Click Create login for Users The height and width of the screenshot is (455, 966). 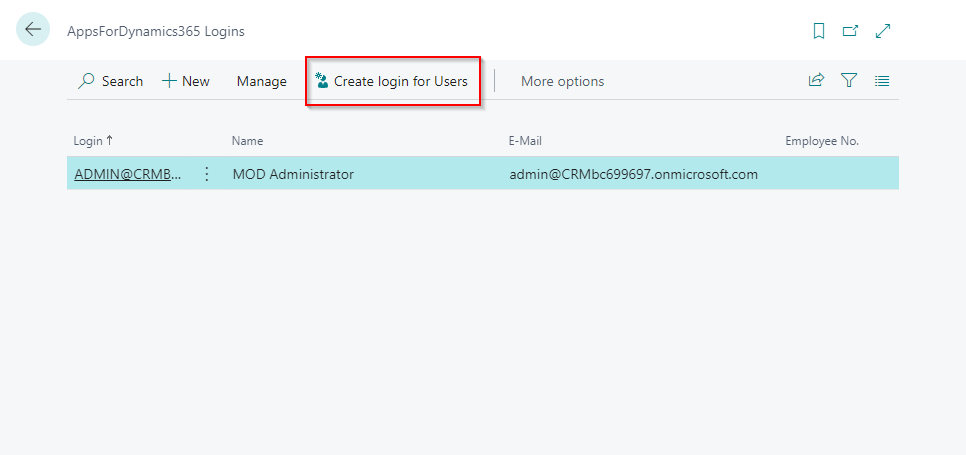tap(392, 81)
